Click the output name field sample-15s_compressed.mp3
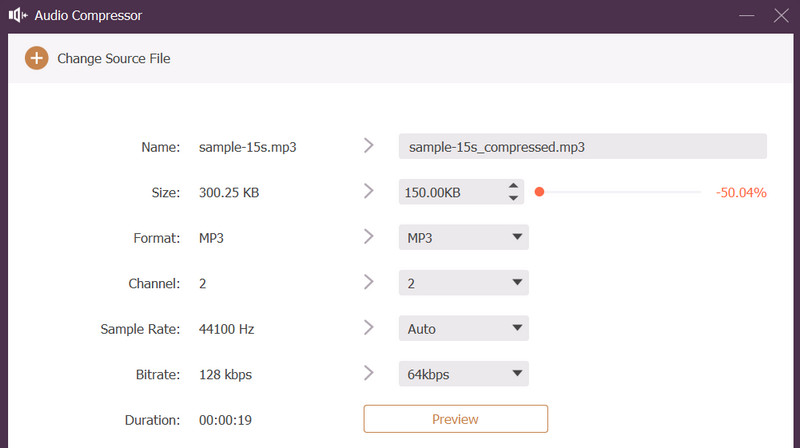 (x=582, y=146)
